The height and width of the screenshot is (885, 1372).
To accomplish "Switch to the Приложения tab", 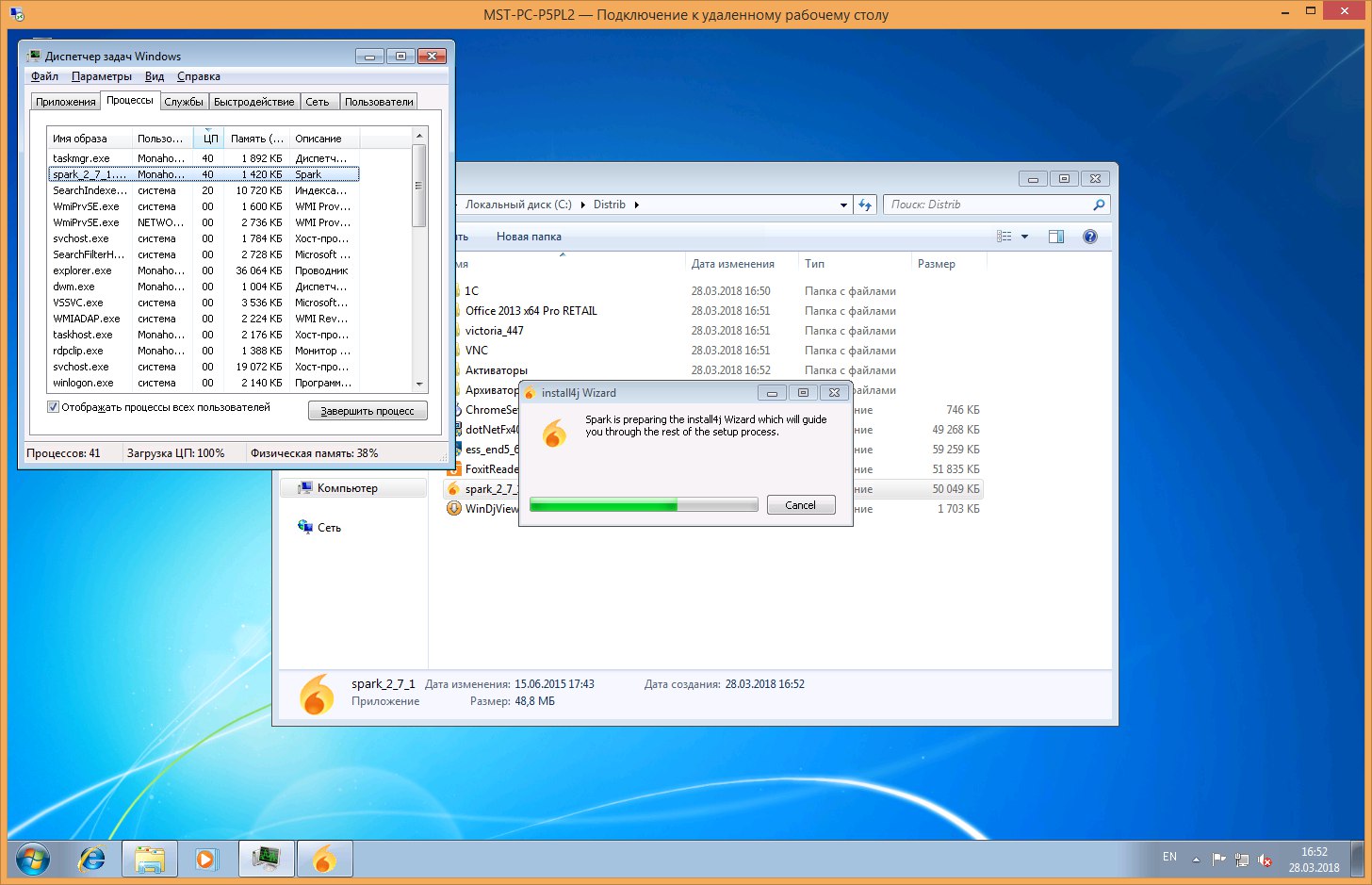I will (66, 102).
